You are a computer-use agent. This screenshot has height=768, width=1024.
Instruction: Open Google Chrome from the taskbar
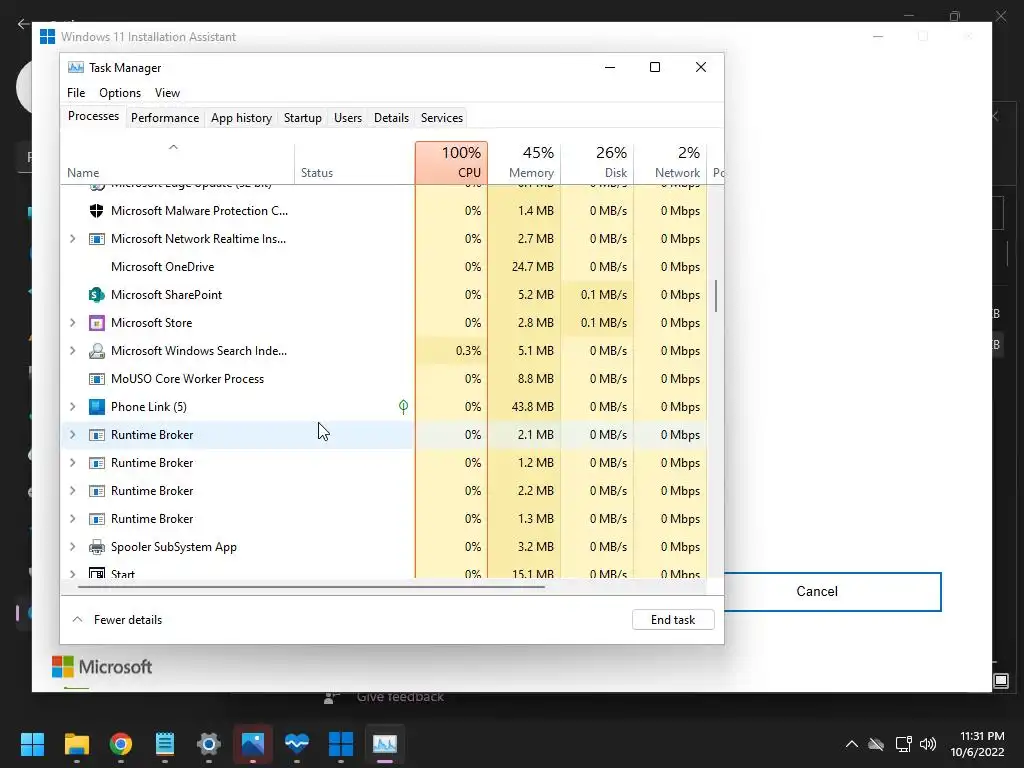(x=121, y=743)
